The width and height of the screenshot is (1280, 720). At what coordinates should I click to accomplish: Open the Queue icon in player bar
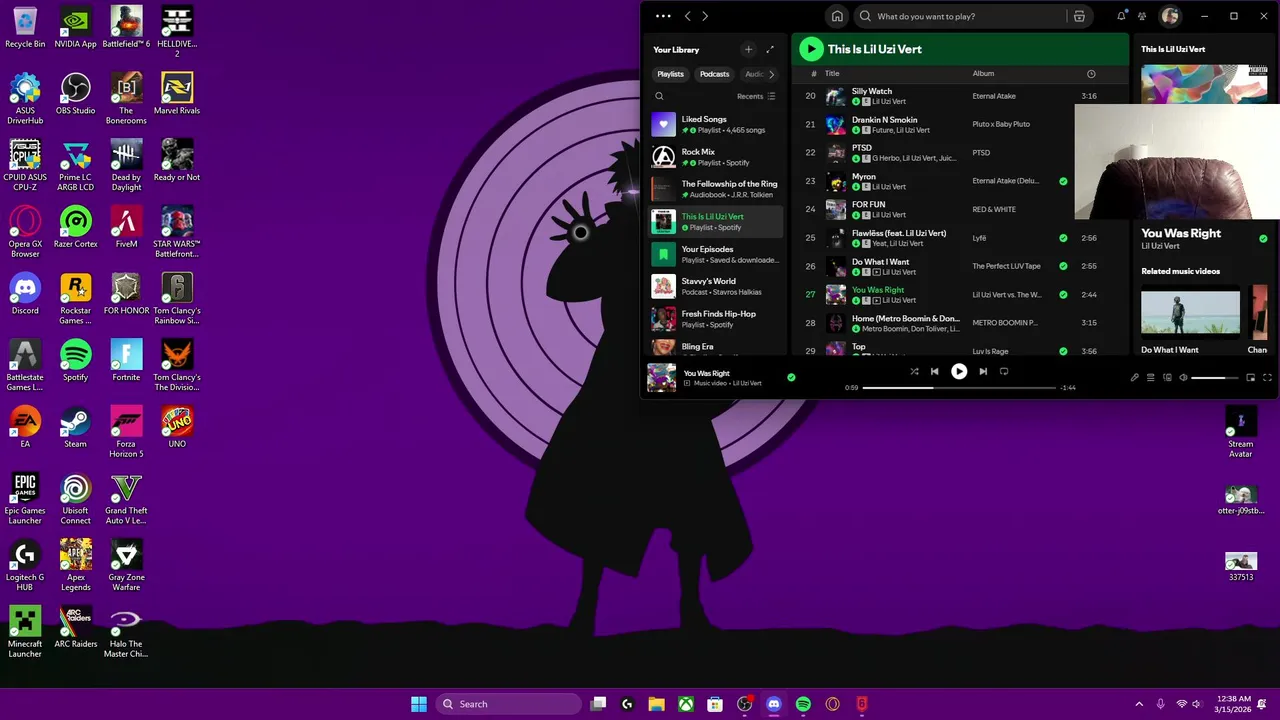1150,378
